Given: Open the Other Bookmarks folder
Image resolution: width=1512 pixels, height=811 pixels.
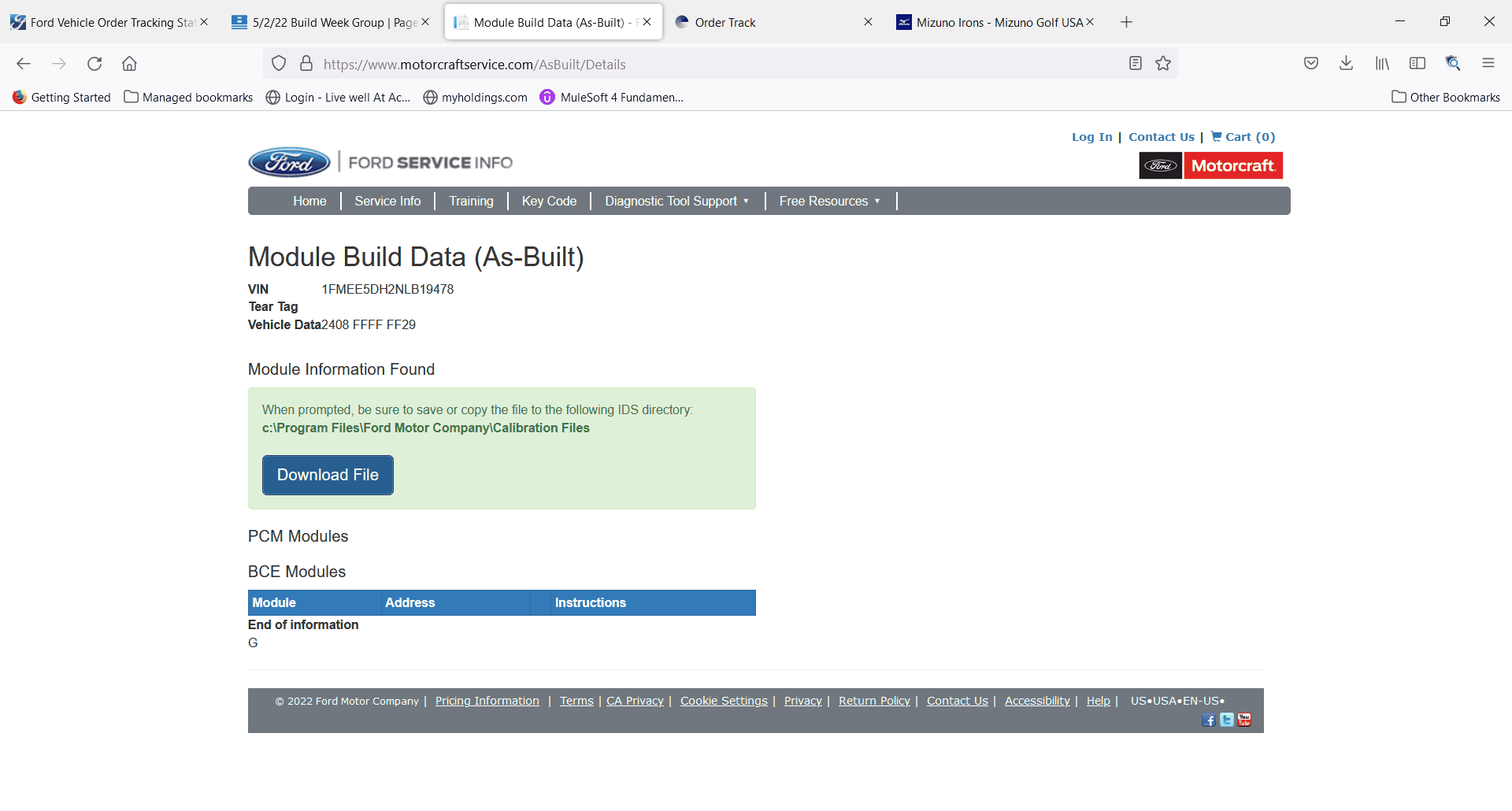Looking at the screenshot, I should [1446, 98].
